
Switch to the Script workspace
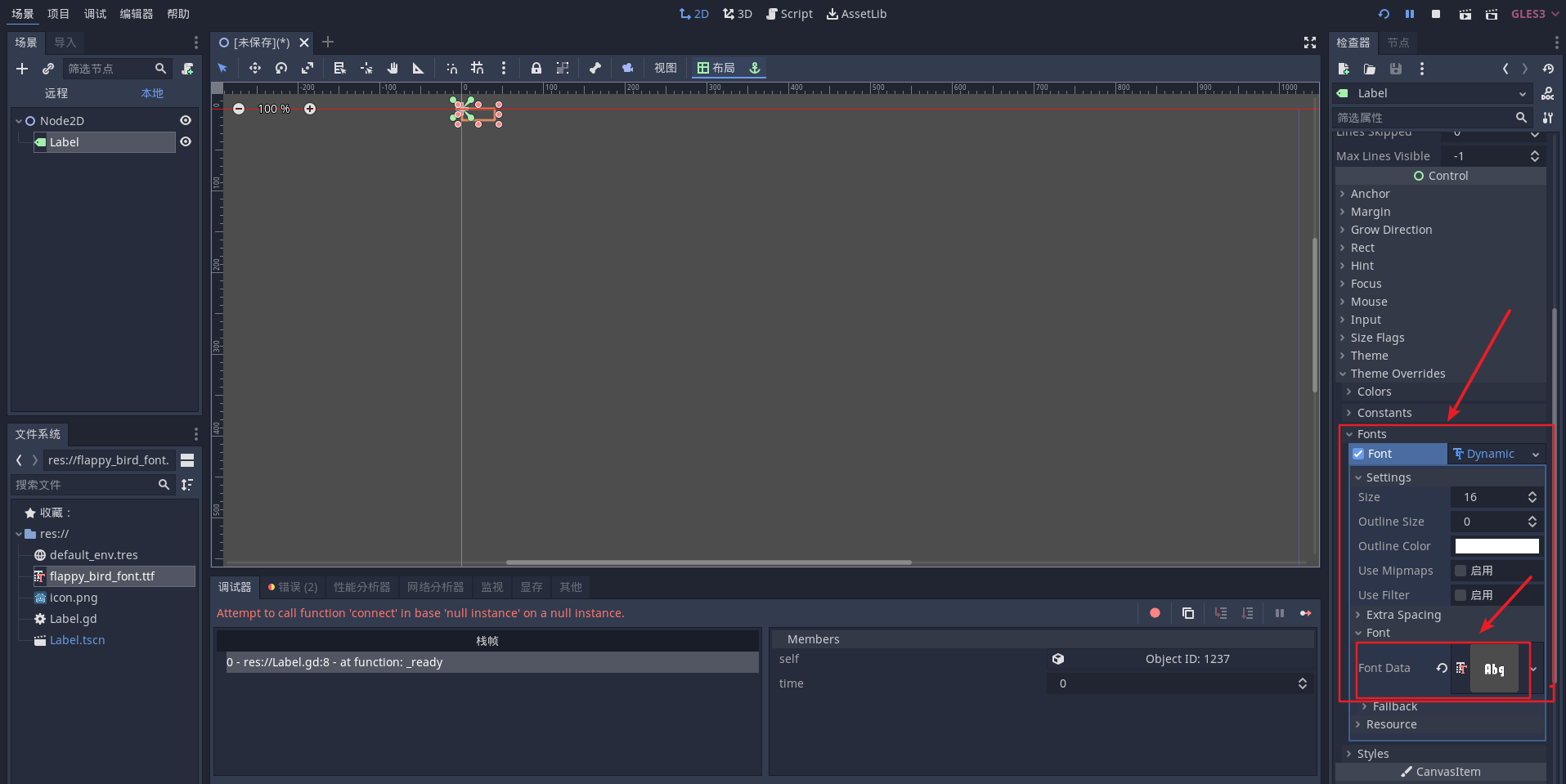pyautogui.click(x=789, y=13)
